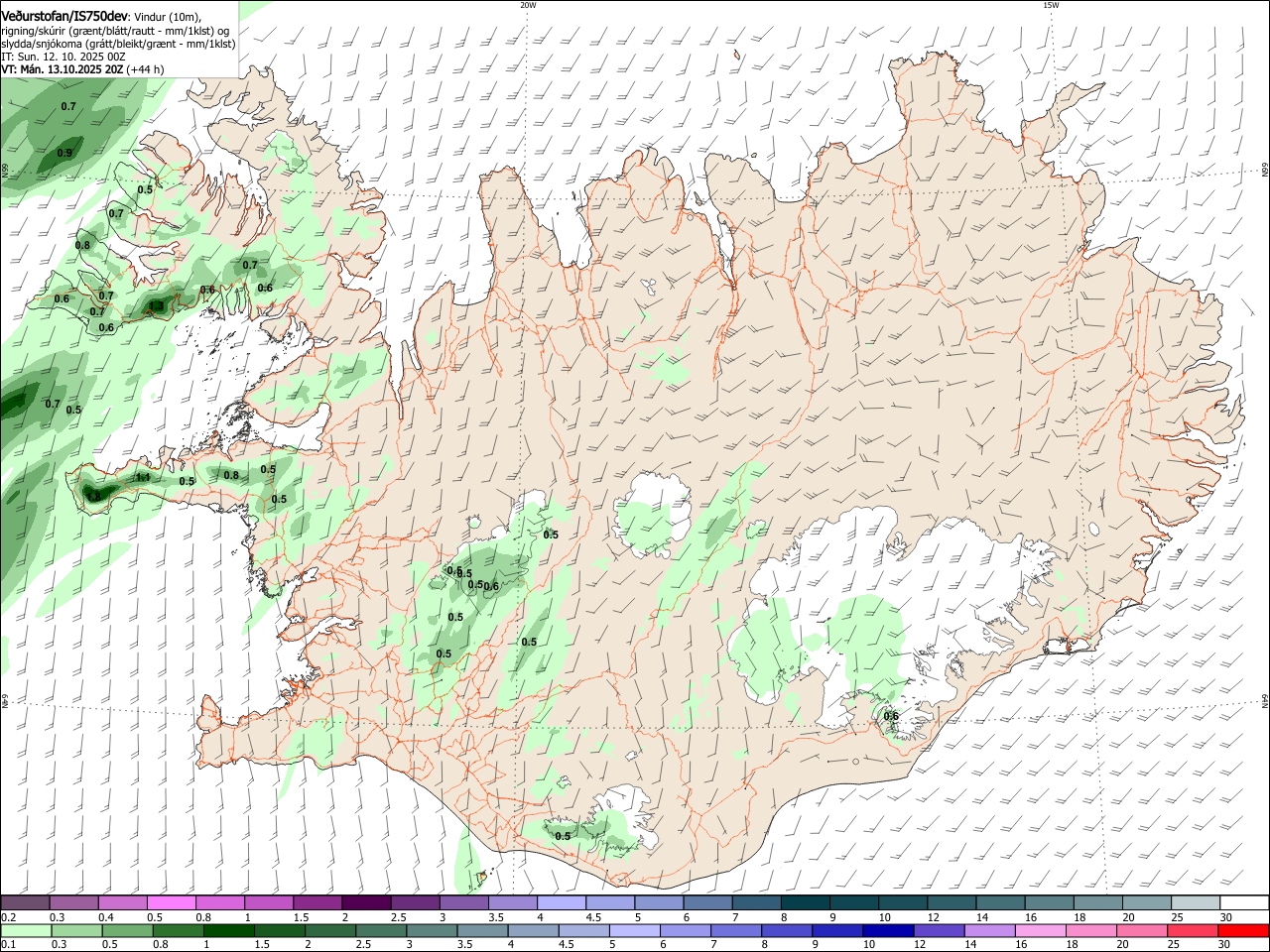Click the 20W longitude label

[528, 5]
